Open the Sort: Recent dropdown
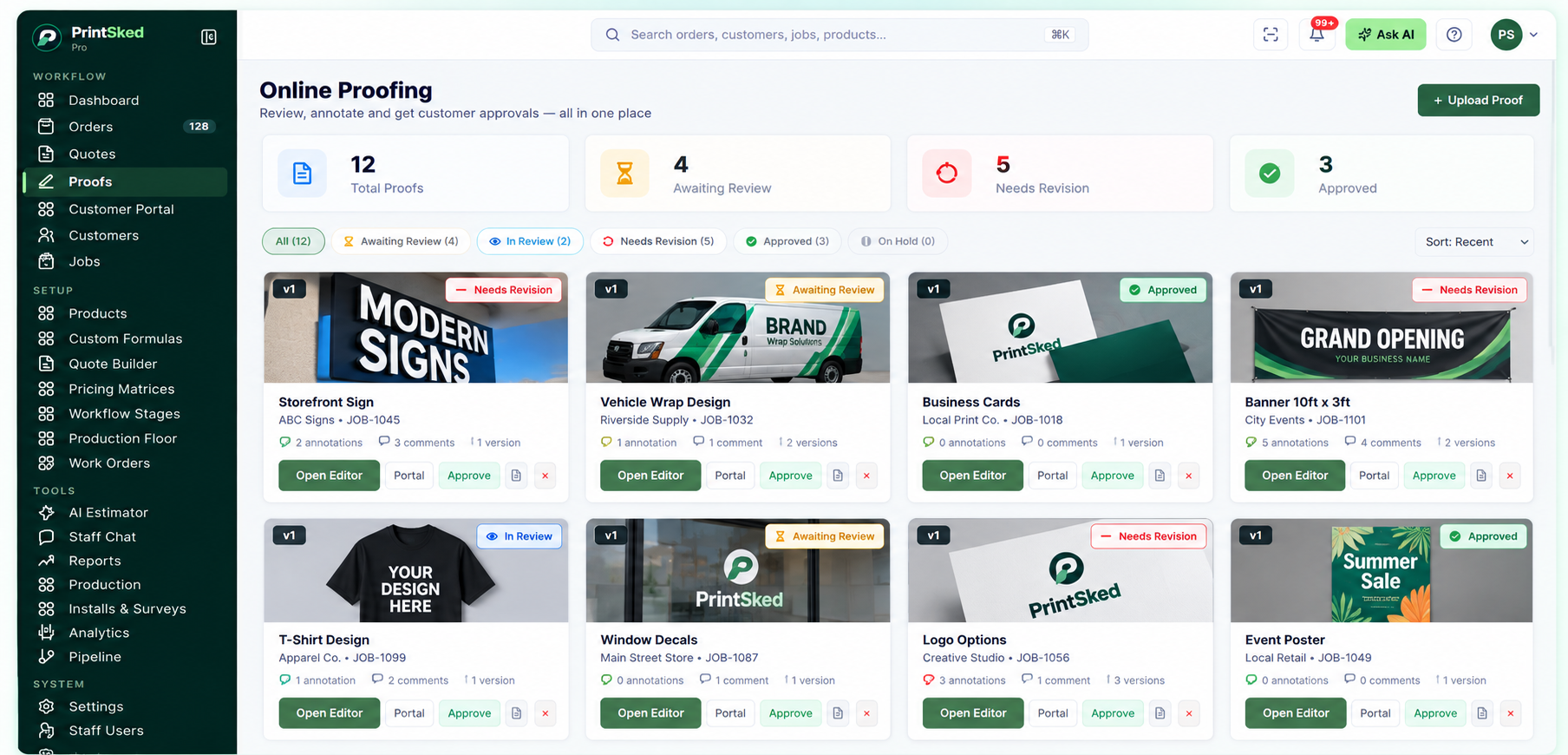 pos(1474,242)
